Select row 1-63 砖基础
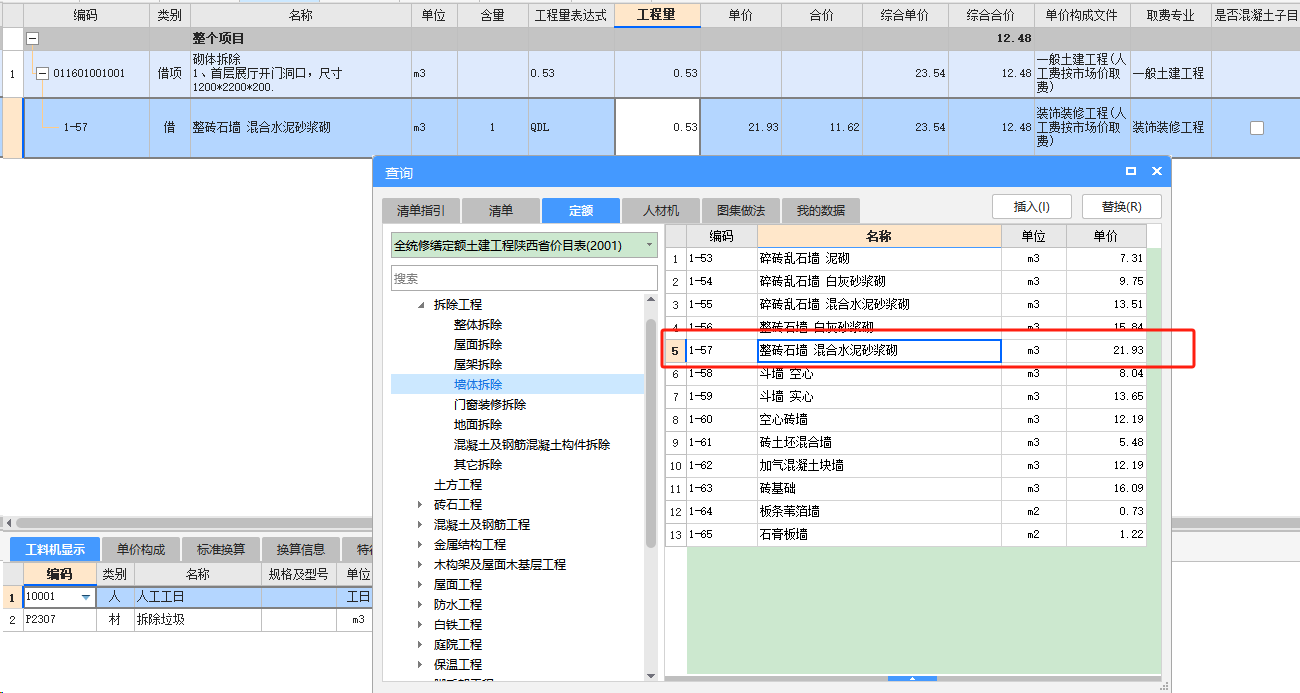Image resolution: width=1300 pixels, height=693 pixels. (x=906, y=489)
